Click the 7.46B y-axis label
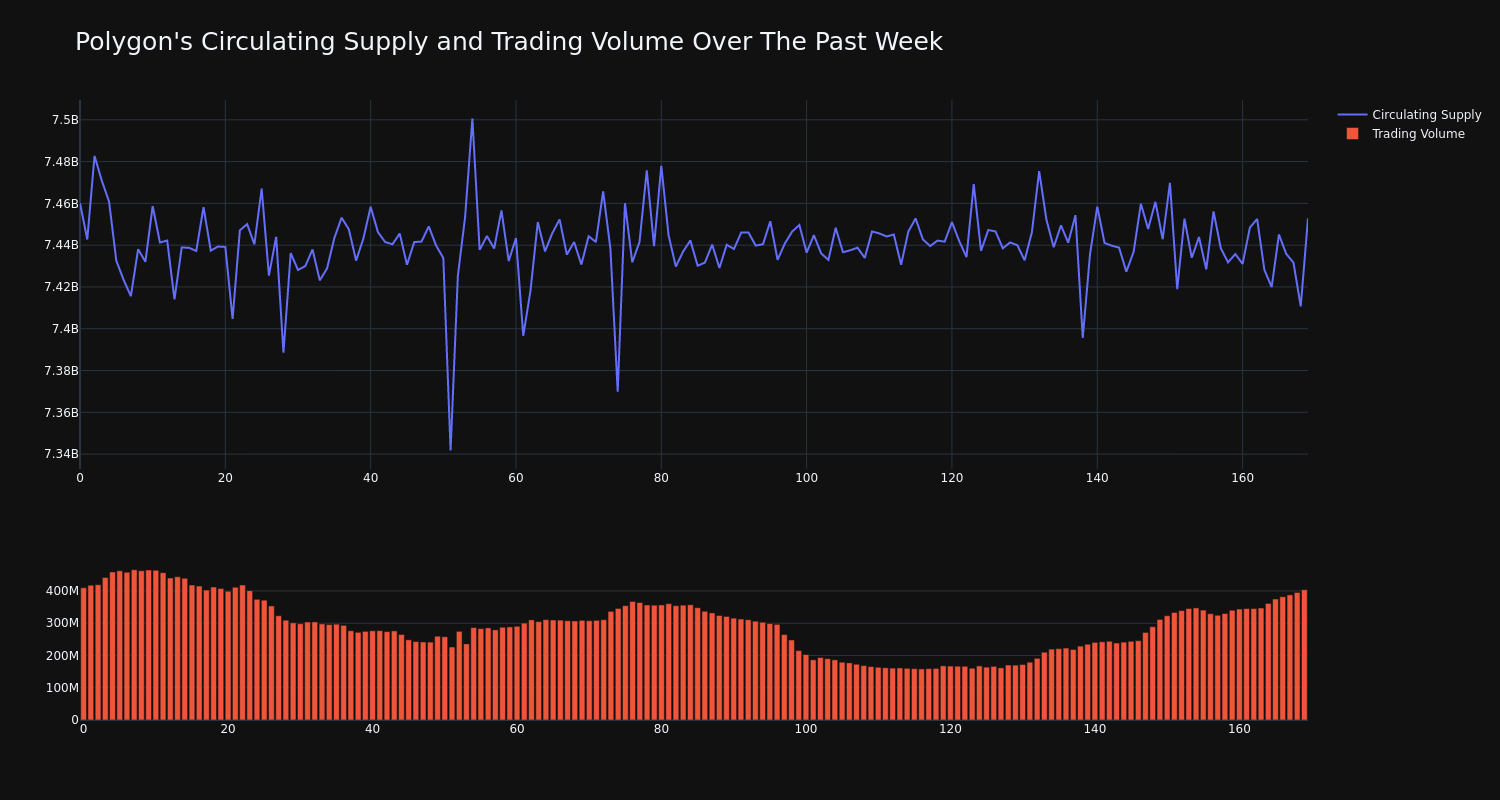The width and height of the screenshot is (1500, 800). click(61, 204)
